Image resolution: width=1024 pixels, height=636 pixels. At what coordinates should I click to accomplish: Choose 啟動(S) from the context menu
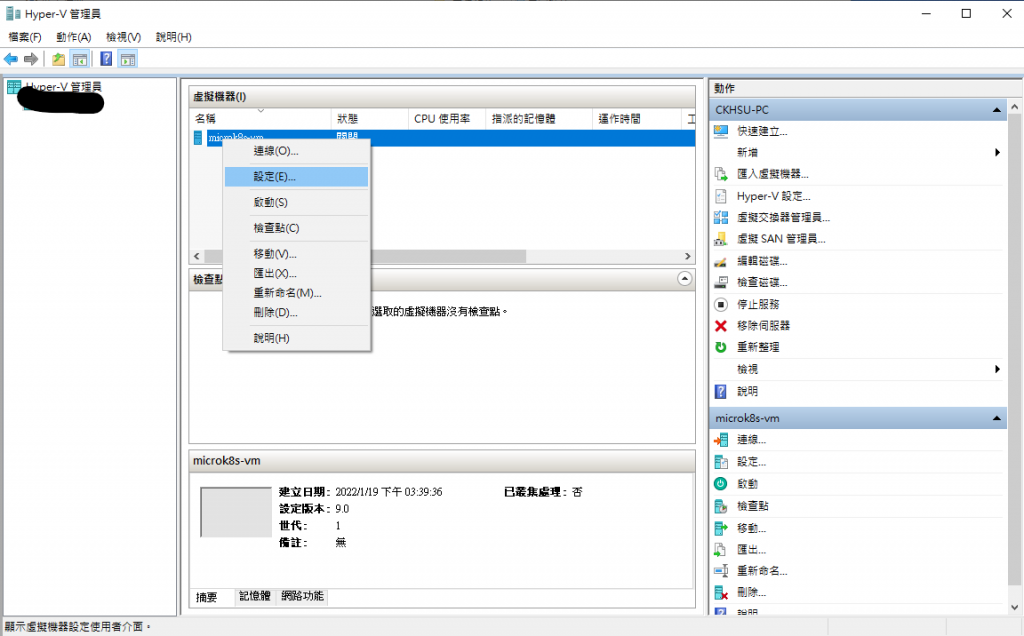click(x=296, y=202)
